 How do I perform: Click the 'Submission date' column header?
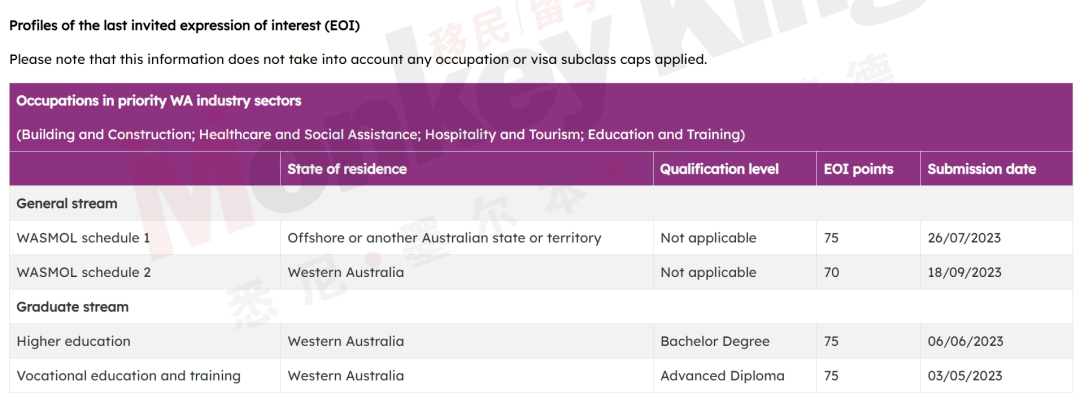click(x=982, y=169)
